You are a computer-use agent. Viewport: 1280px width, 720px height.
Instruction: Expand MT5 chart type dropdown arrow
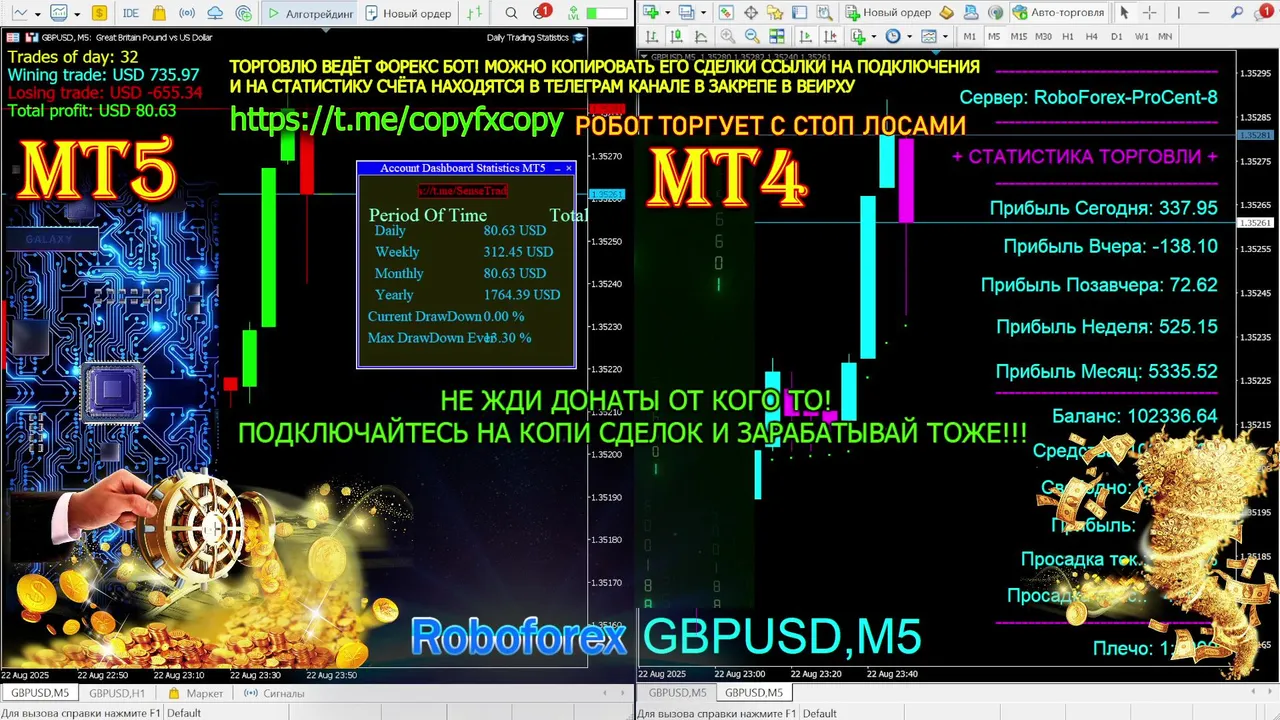[x=38, y=14]
